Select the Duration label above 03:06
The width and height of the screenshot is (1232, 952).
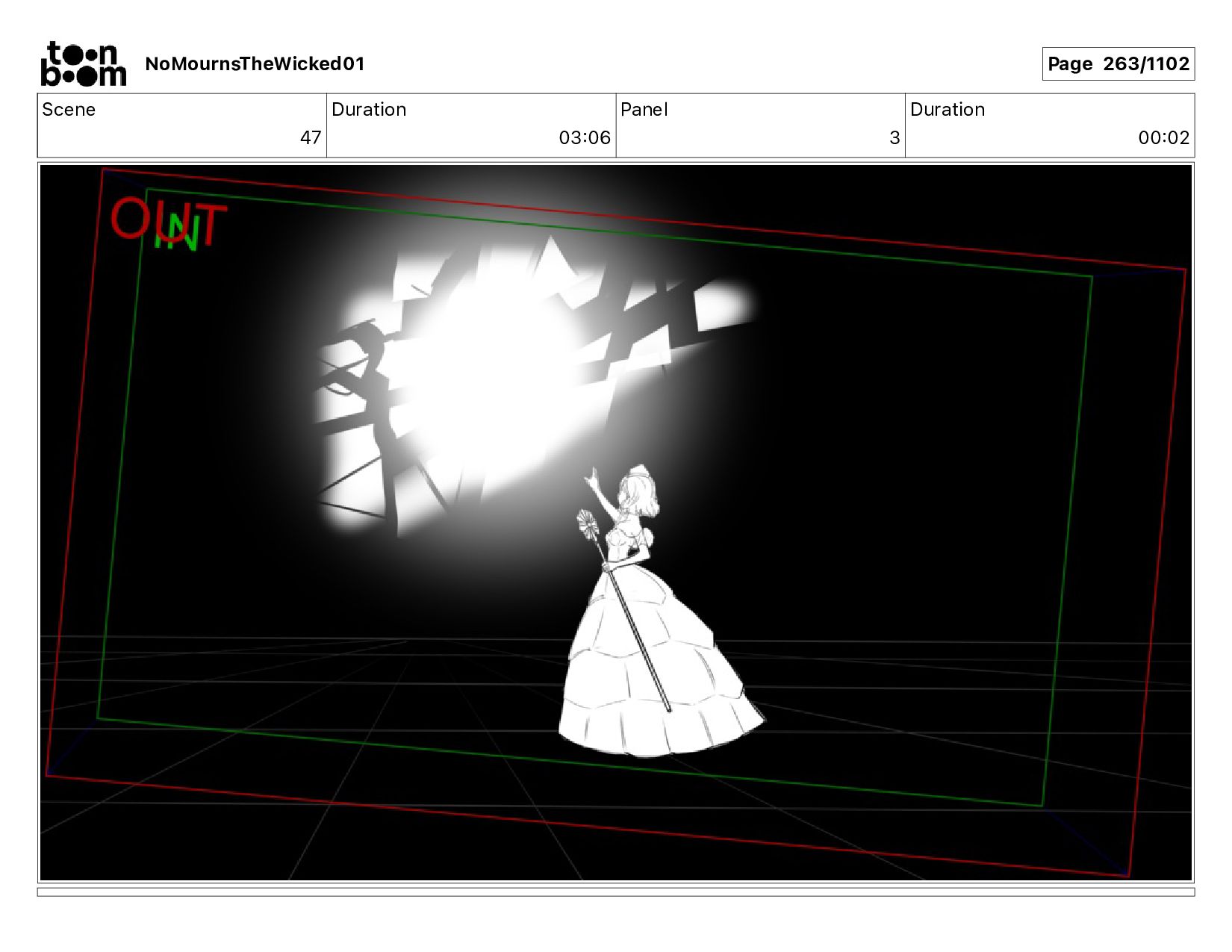(369, 110)
